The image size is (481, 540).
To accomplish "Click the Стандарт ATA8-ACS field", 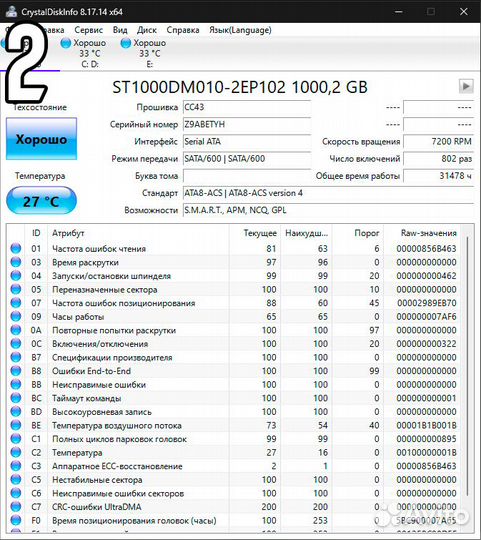I will (328, 193).
